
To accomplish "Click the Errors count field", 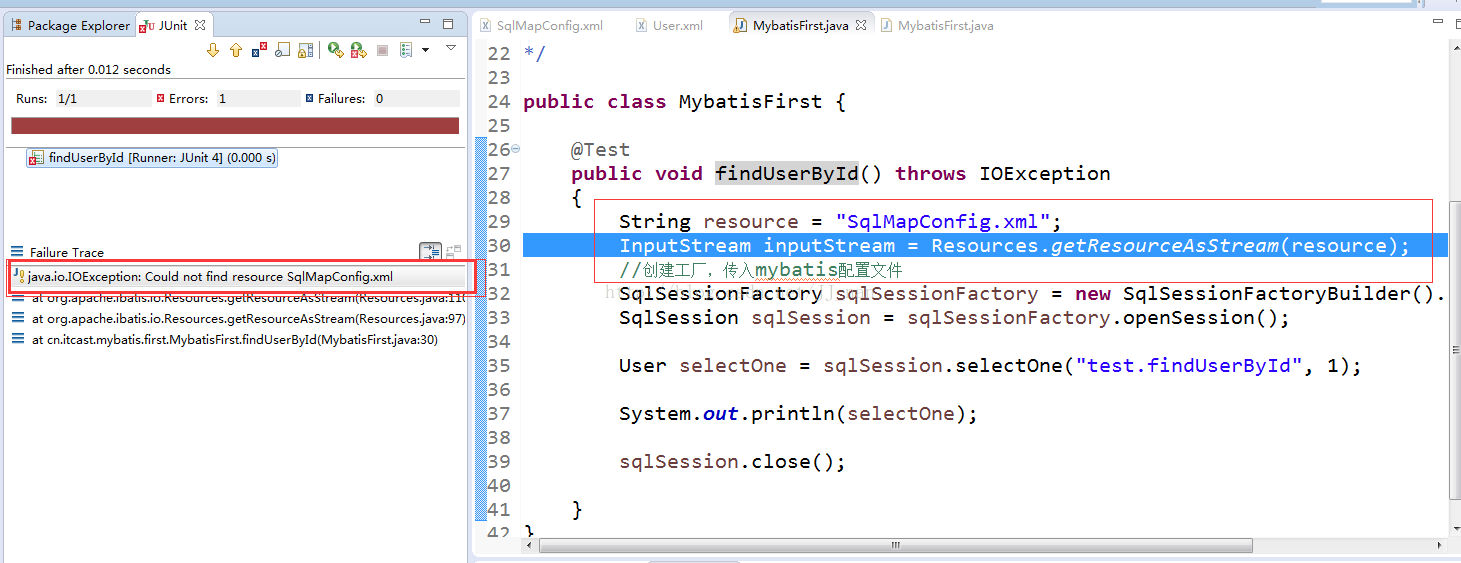I will (x=258, y=99).
